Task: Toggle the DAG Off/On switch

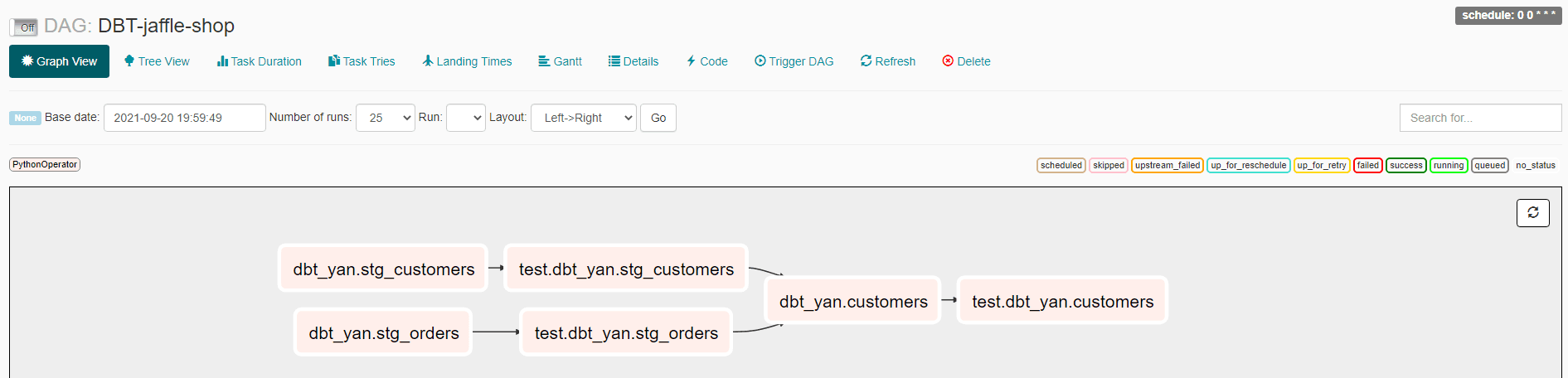Action: point(24,27)
